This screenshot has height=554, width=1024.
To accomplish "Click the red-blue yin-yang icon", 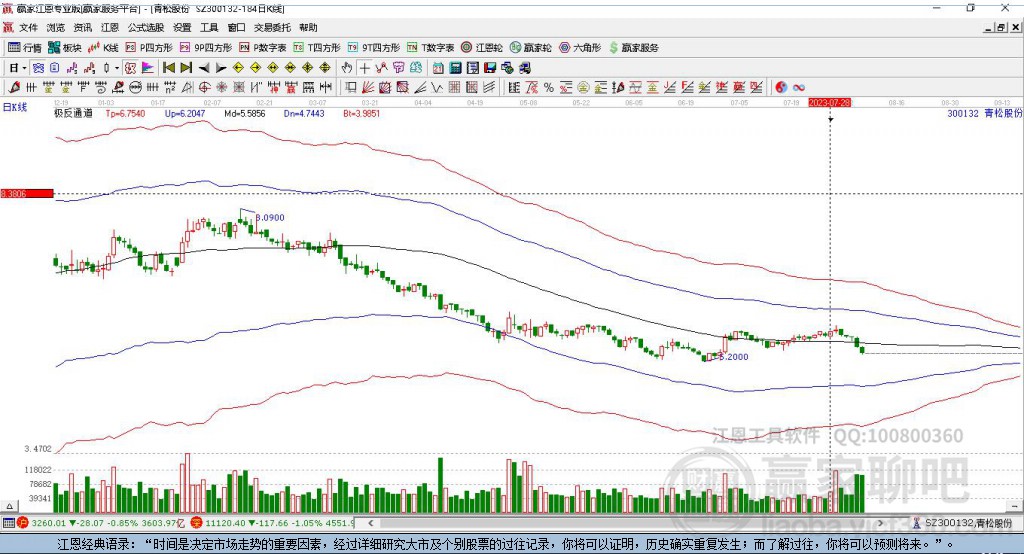I will (x=781, y=87).
